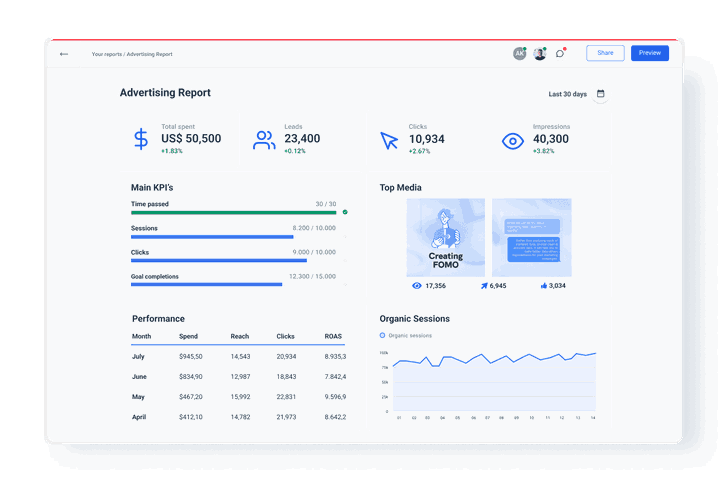Click the Performance heading
The height and width of the screenshot is (482, 728).
click(158, 319)
